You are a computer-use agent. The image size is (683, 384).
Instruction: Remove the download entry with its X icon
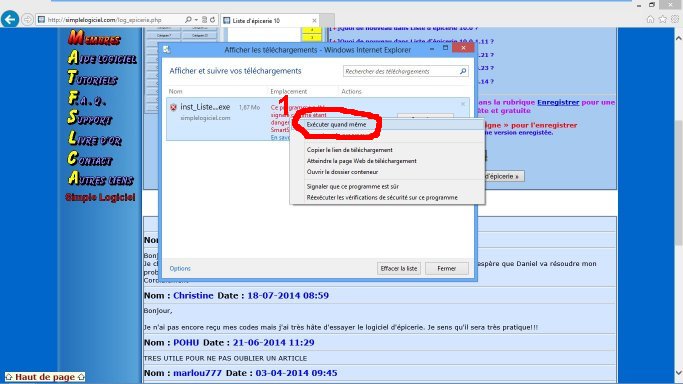click(x=463, y=104)
